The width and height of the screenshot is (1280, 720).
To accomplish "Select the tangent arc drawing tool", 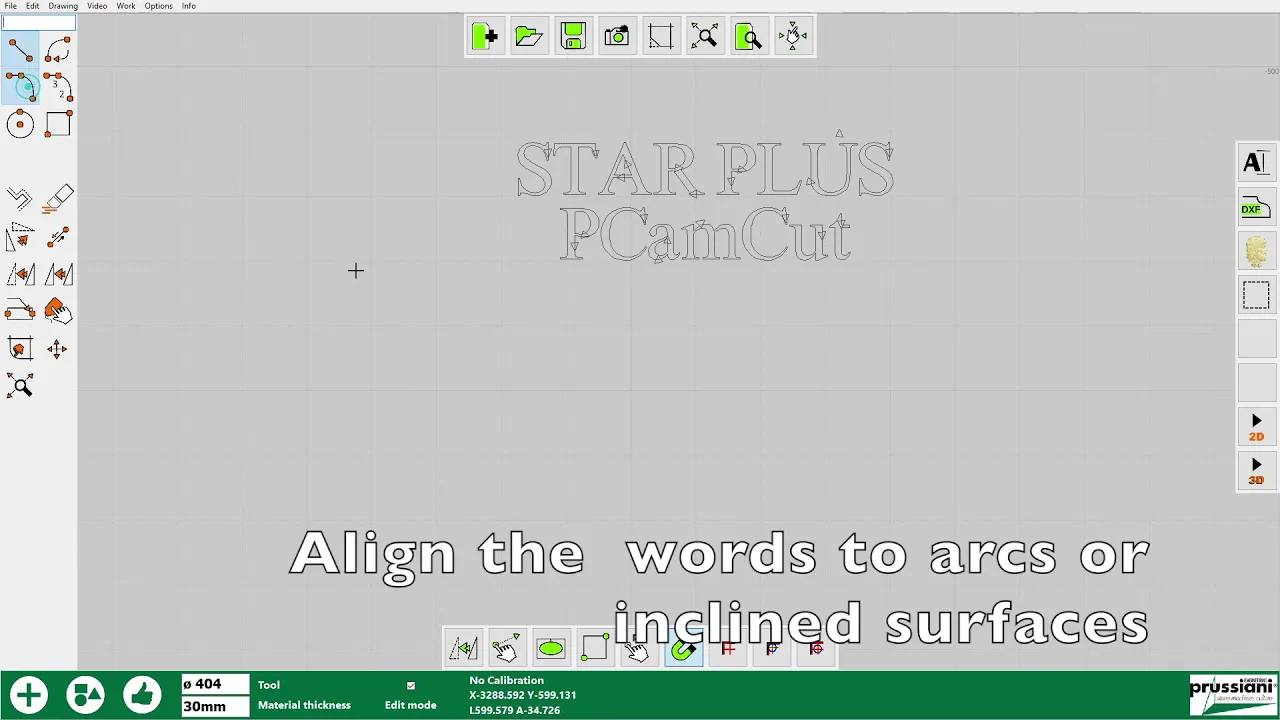I will [20, 87].
